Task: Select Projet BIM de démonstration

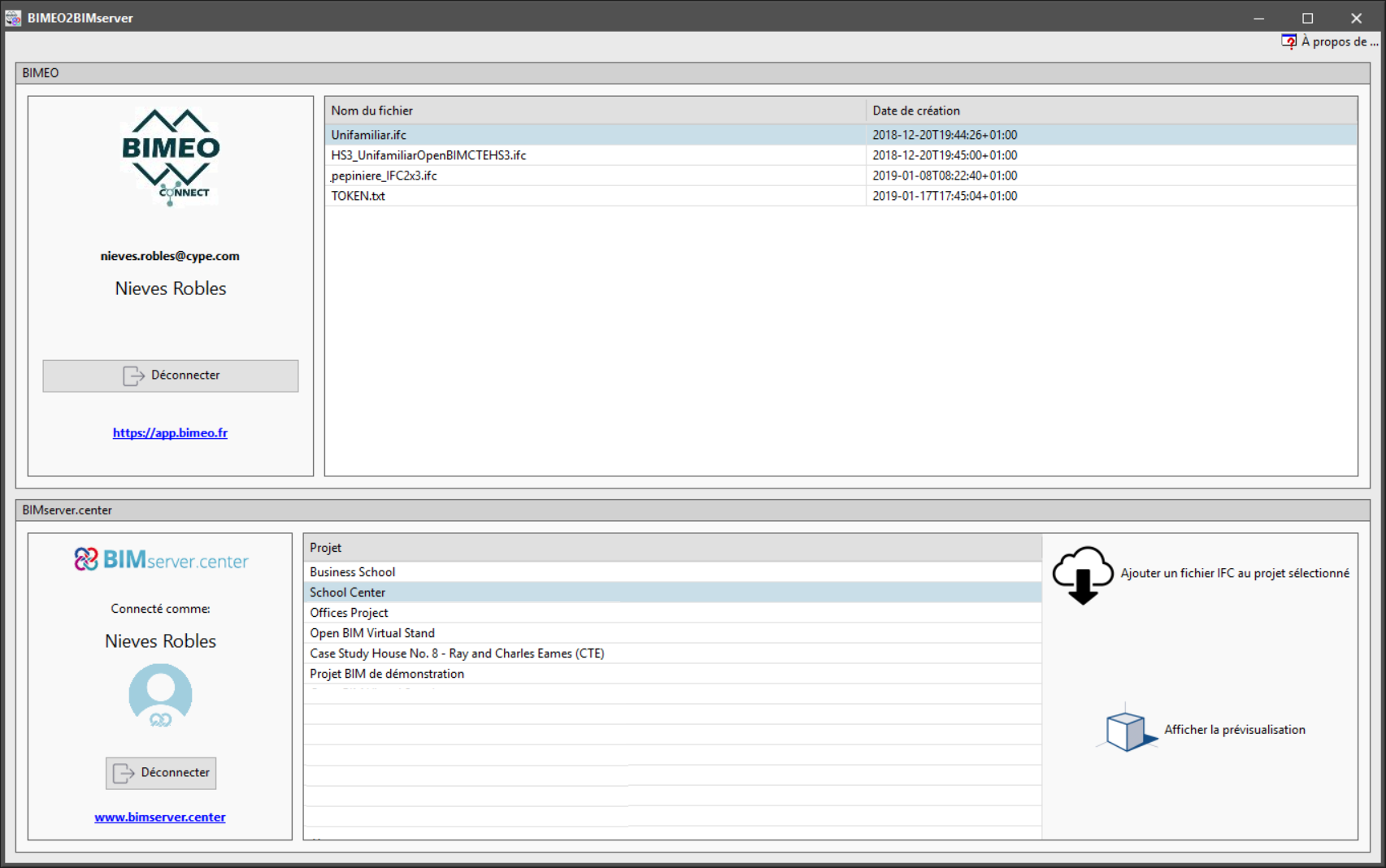Action: 672,674
